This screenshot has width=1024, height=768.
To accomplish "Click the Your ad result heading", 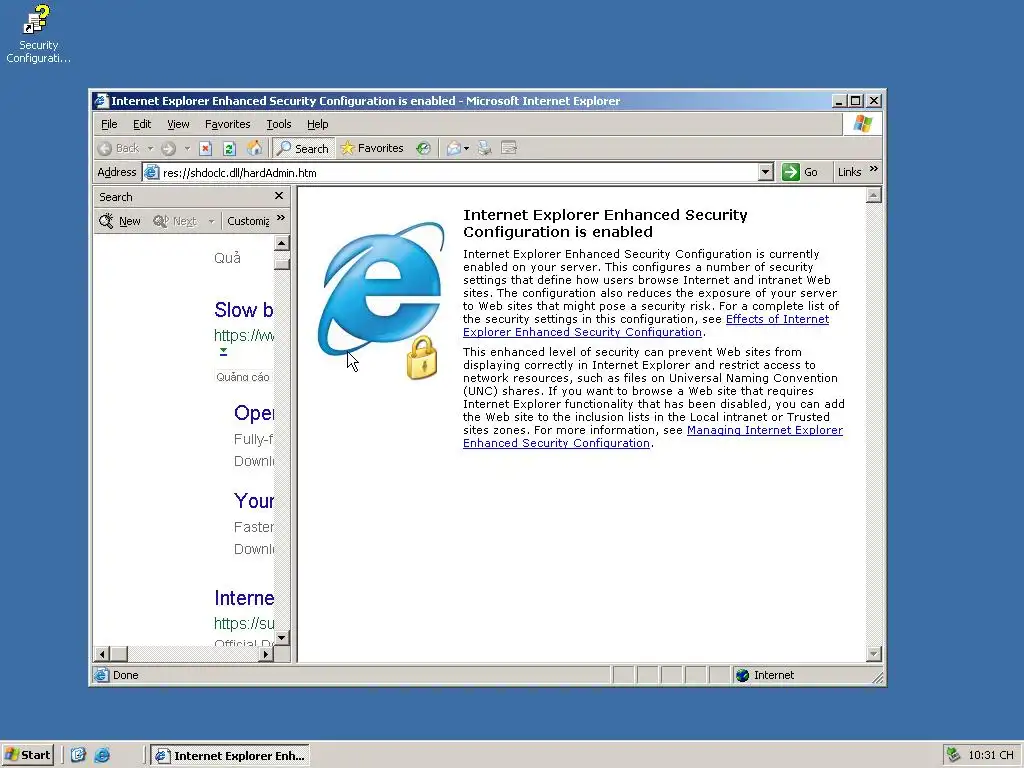I will [253, 501].
